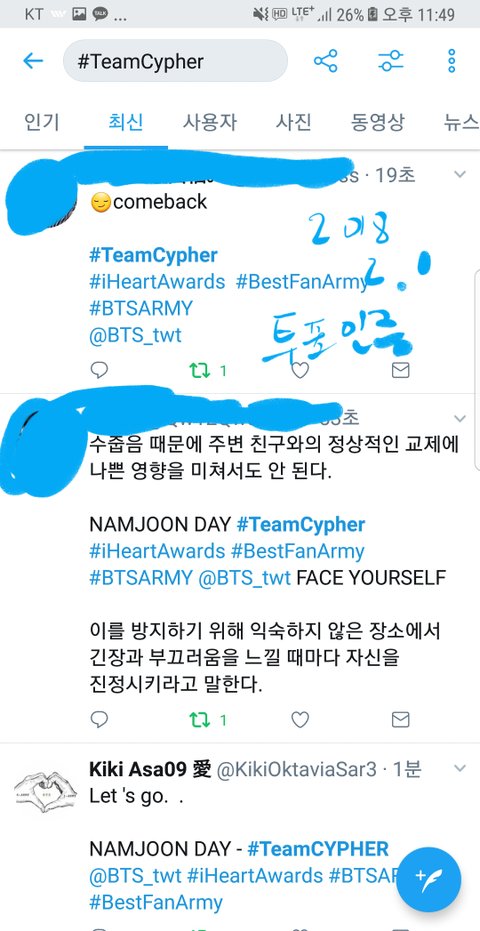Screen dimensions: 480x931
Task: Expand options chevron on the second tweet
Action: [x=460, y=419]
